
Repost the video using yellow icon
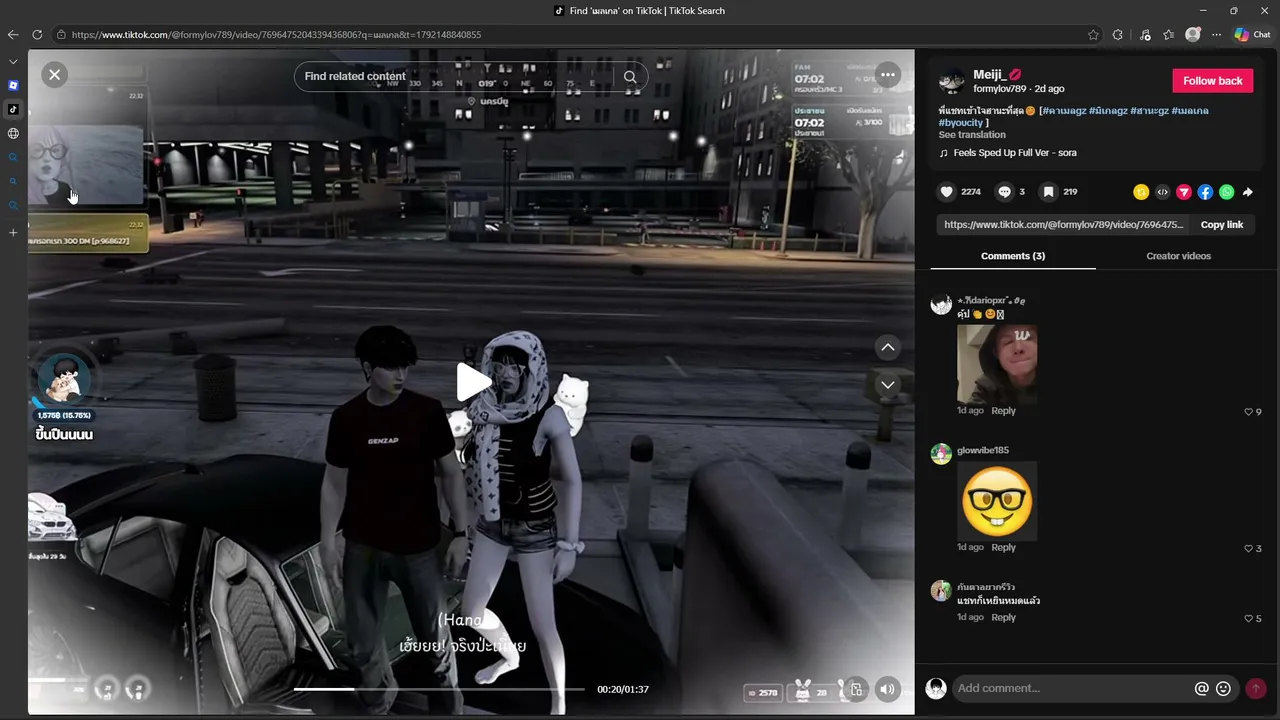pos(1141,192)
